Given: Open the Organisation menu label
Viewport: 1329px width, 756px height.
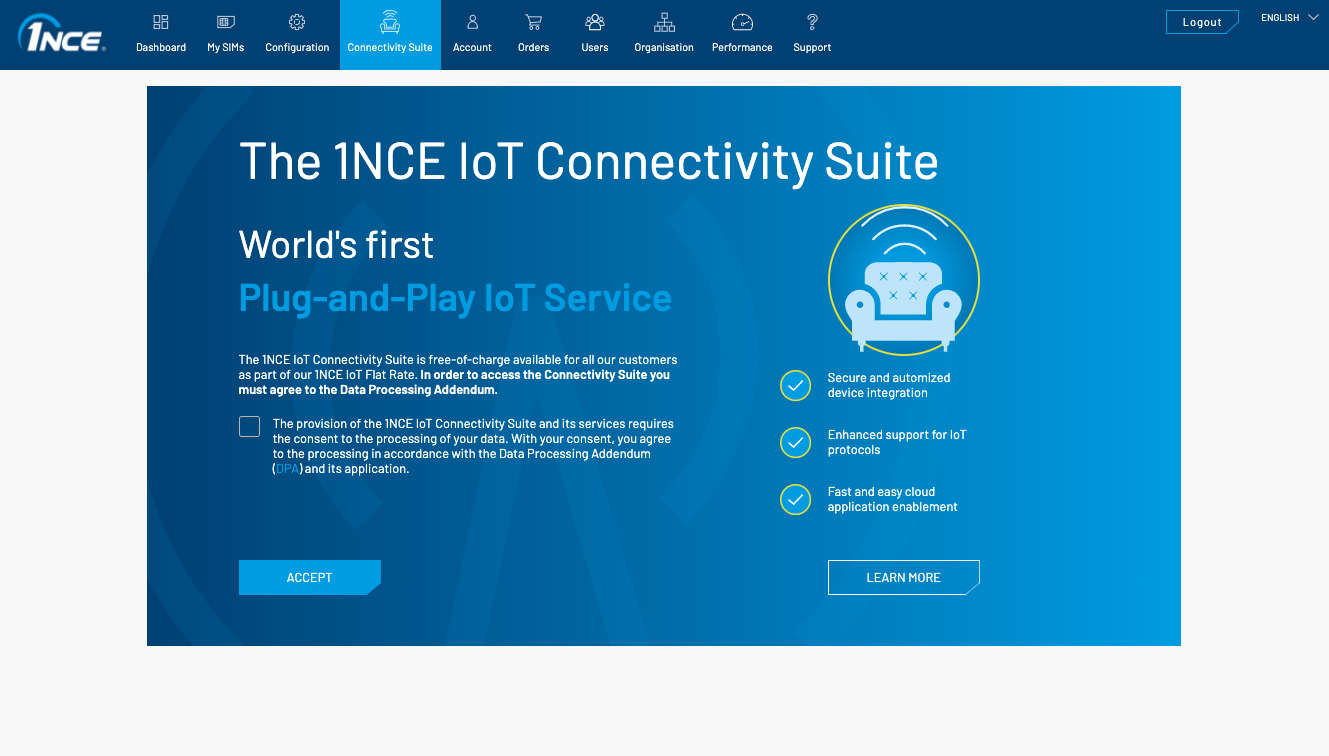Looking at the screenshot, I should [x=664, y=47].
